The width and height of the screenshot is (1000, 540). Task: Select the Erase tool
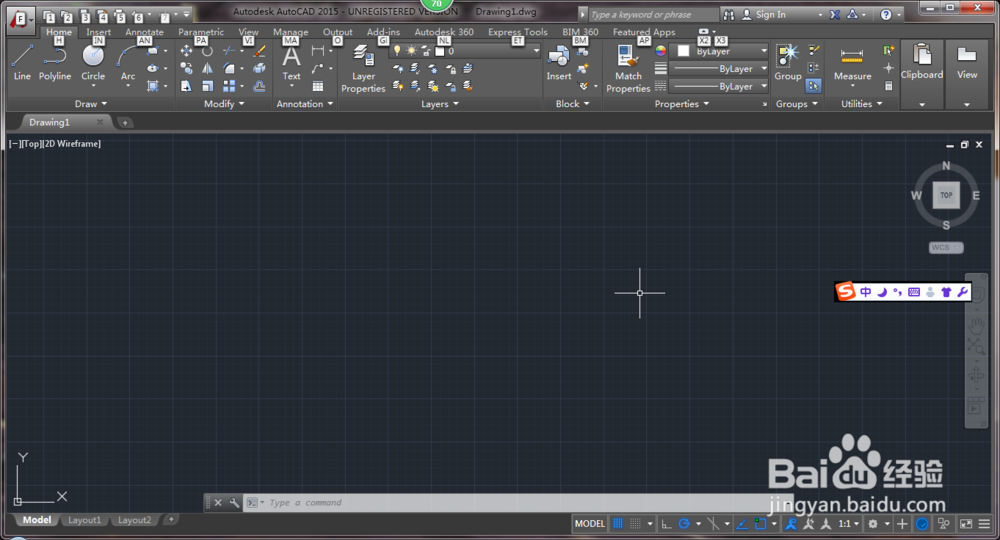coord(259,51)
